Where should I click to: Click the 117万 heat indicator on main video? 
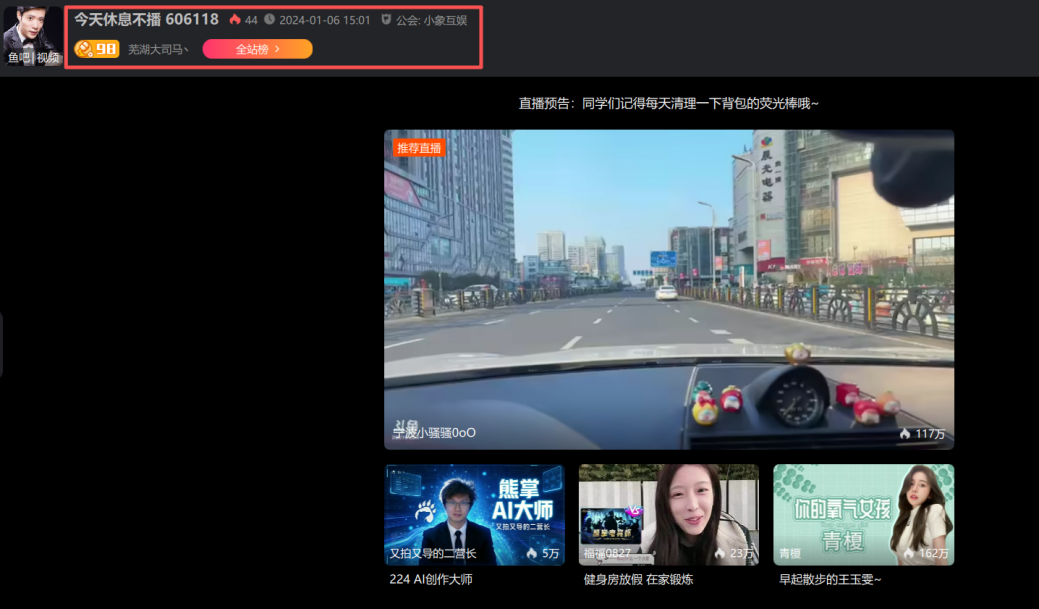pos(922,434)
